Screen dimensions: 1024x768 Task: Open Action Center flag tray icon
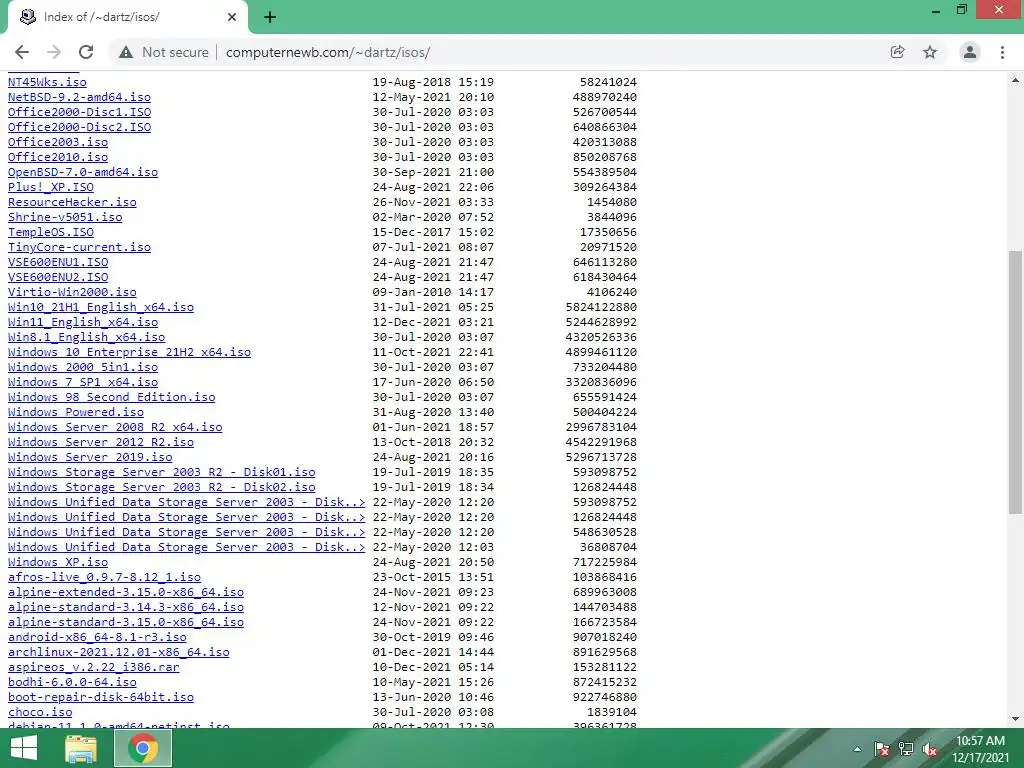(x=882, y=749)
